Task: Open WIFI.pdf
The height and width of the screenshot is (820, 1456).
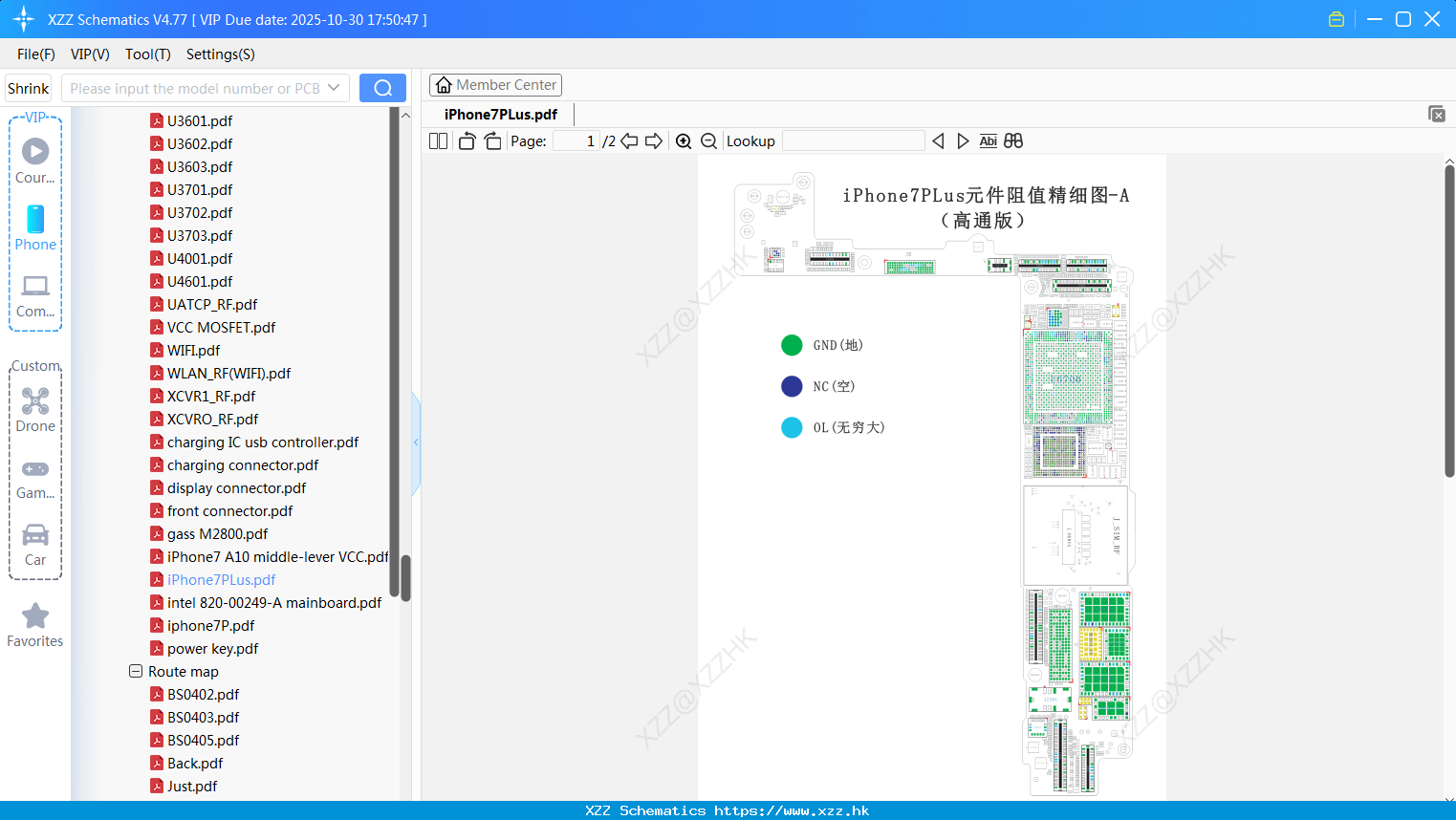Action: pos(185,350)
